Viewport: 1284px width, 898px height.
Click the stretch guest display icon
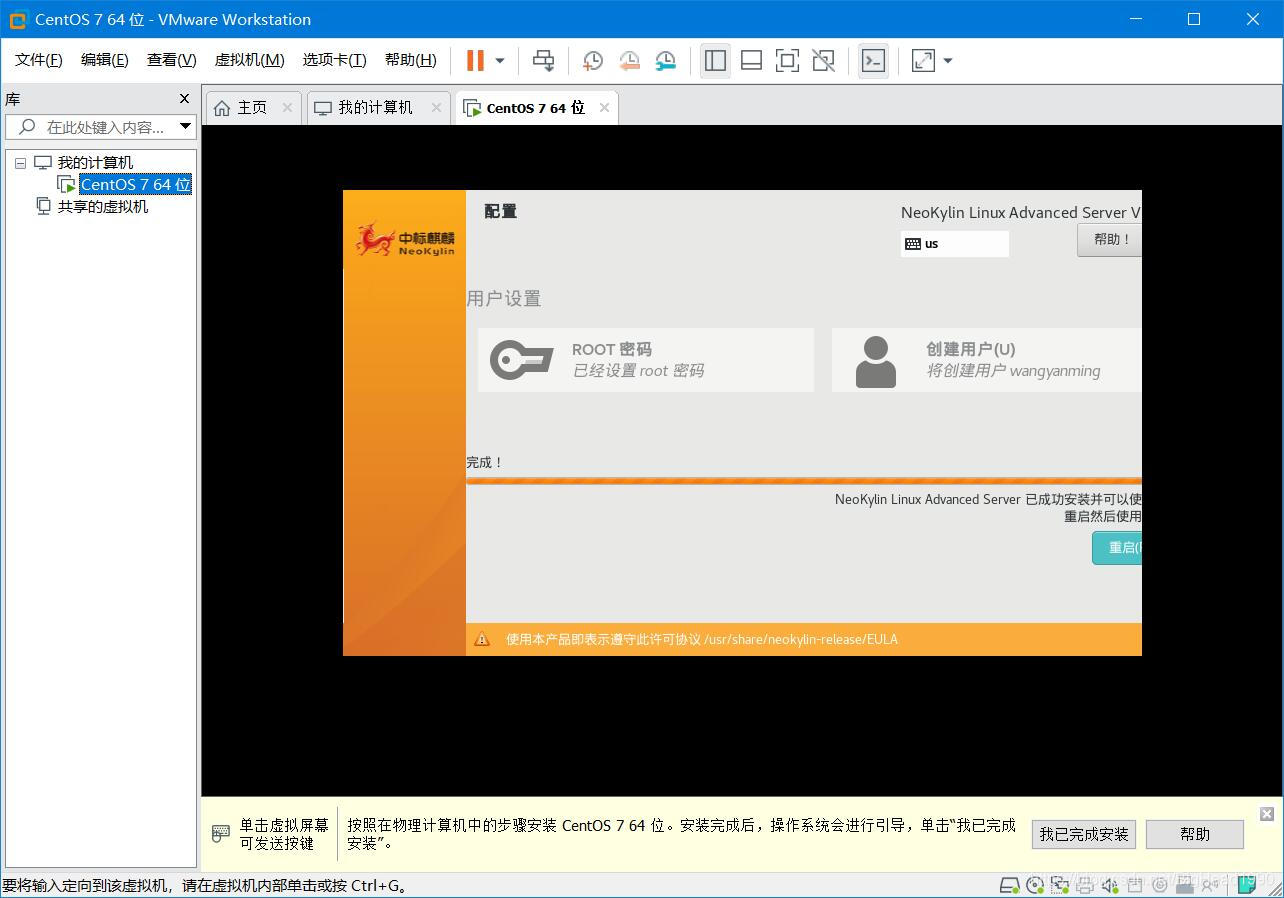coord(923,60)
